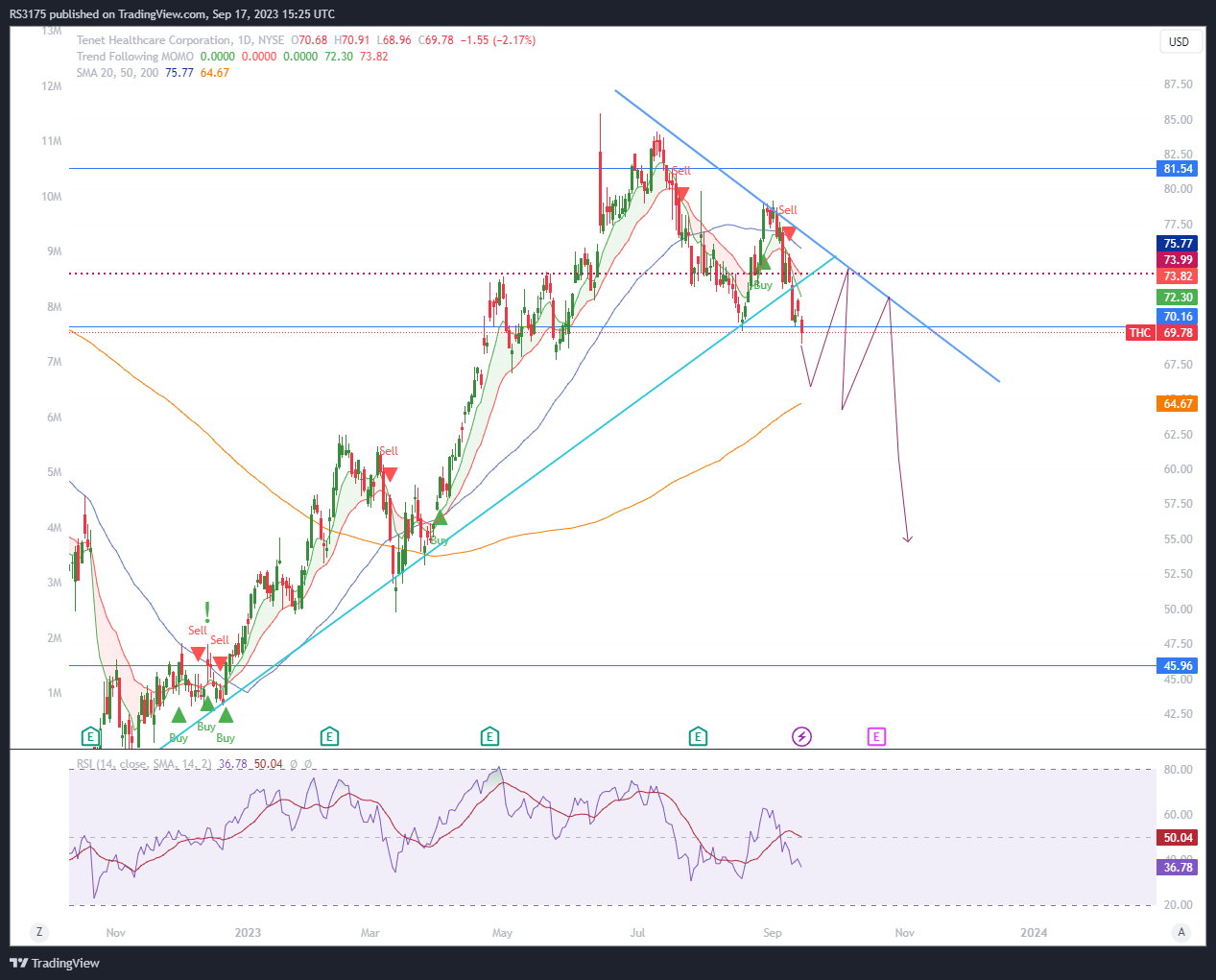Click the RSI 50.04 value label
The image size is (1216, 980).
click(1178, 838)
